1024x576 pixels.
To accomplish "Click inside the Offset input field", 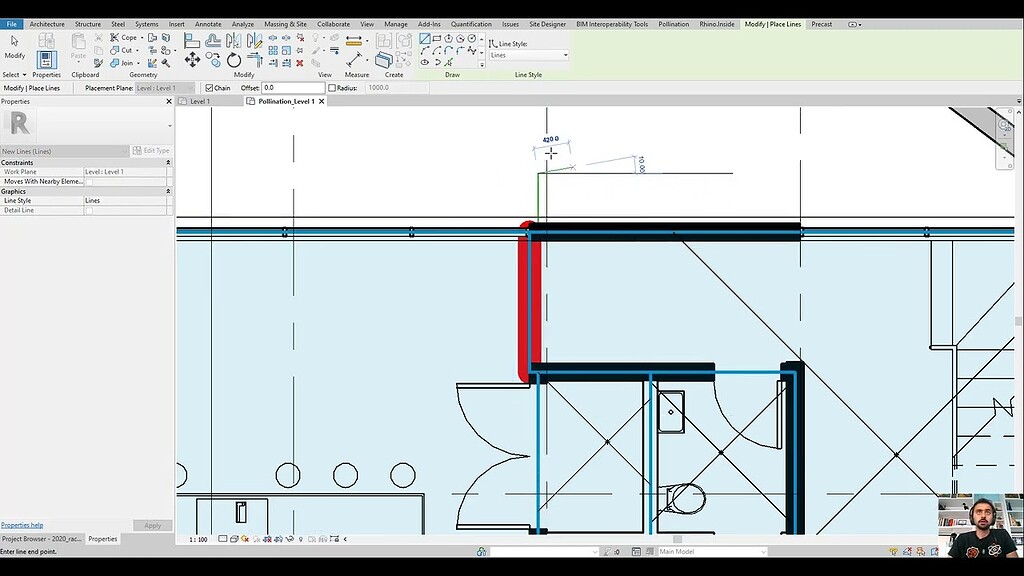I will coord(292,87).
